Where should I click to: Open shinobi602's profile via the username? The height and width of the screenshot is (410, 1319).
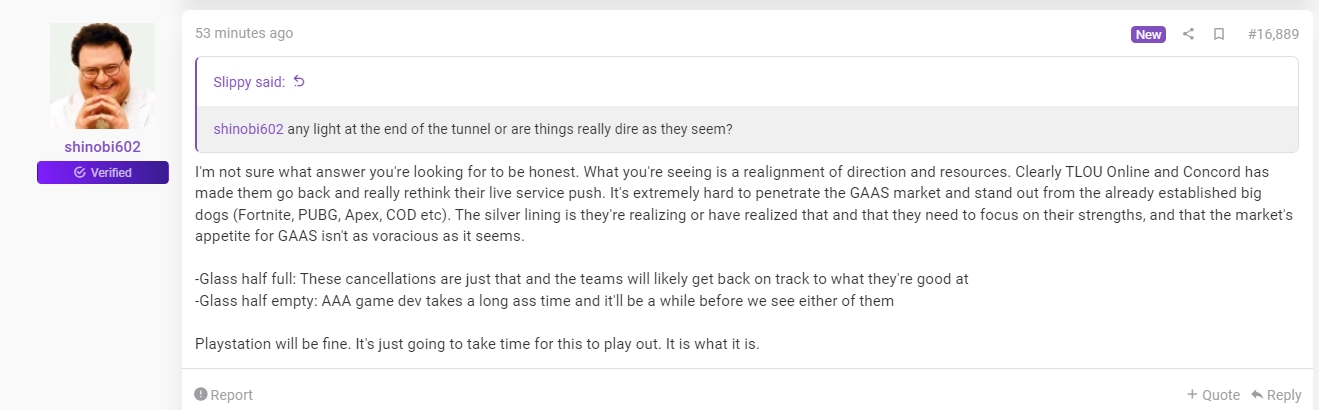pos(103,147)
